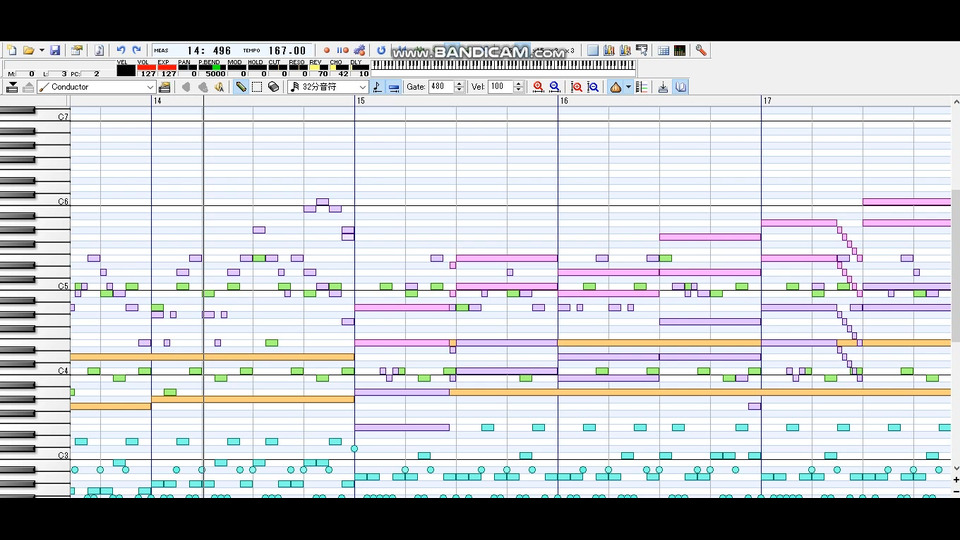Toggle the onion skin track display icon
This screenshot has height=540, width=960.
click(x=615, y=87)
